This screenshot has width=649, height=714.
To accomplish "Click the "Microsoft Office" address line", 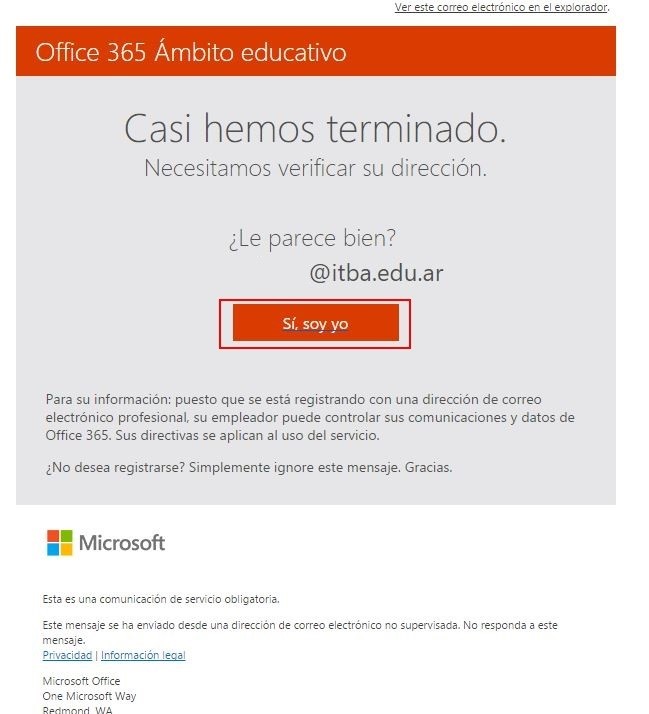I will (x=81, y=681).
